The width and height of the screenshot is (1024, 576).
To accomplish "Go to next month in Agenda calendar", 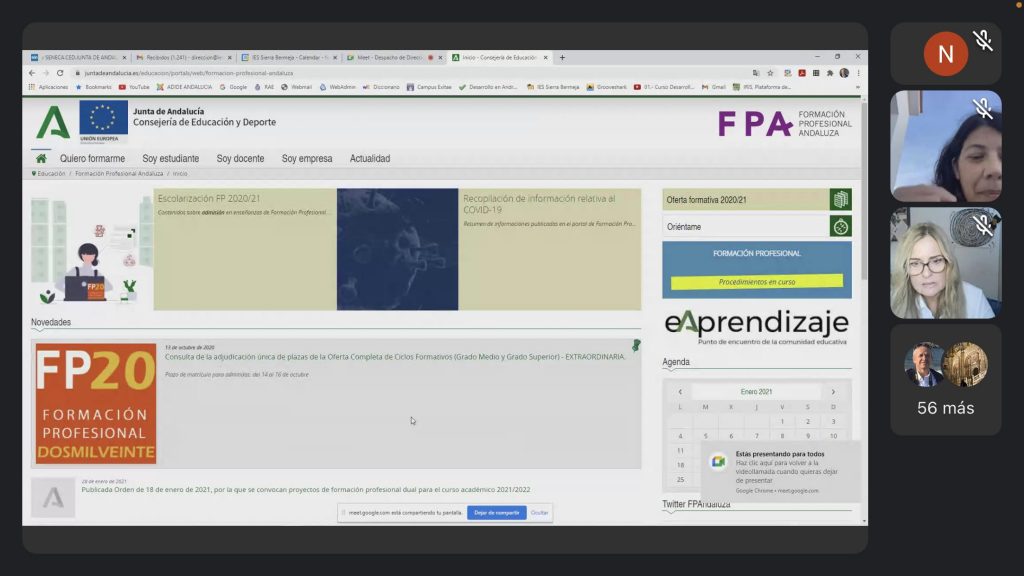I will 833,392.
